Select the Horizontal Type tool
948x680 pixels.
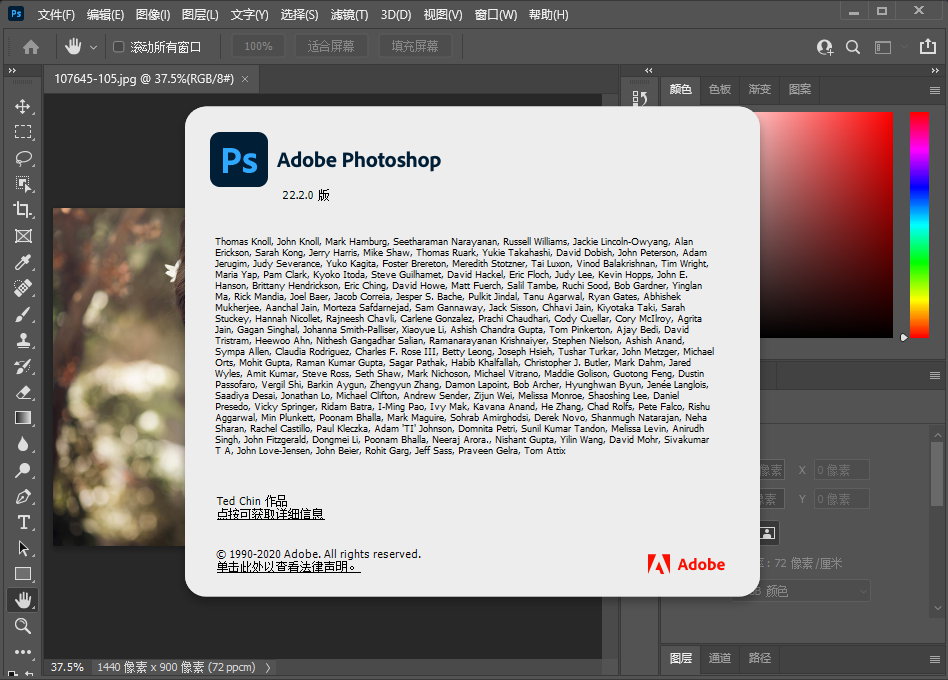23,522
